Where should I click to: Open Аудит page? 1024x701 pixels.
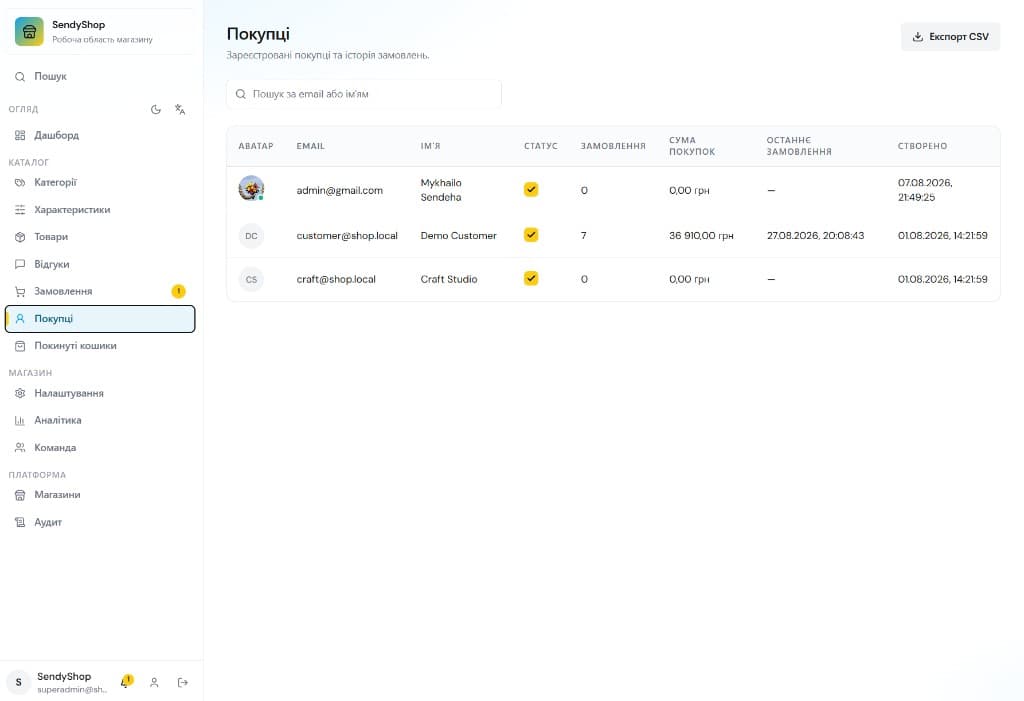pyautogui.click(x=100, y=523)
